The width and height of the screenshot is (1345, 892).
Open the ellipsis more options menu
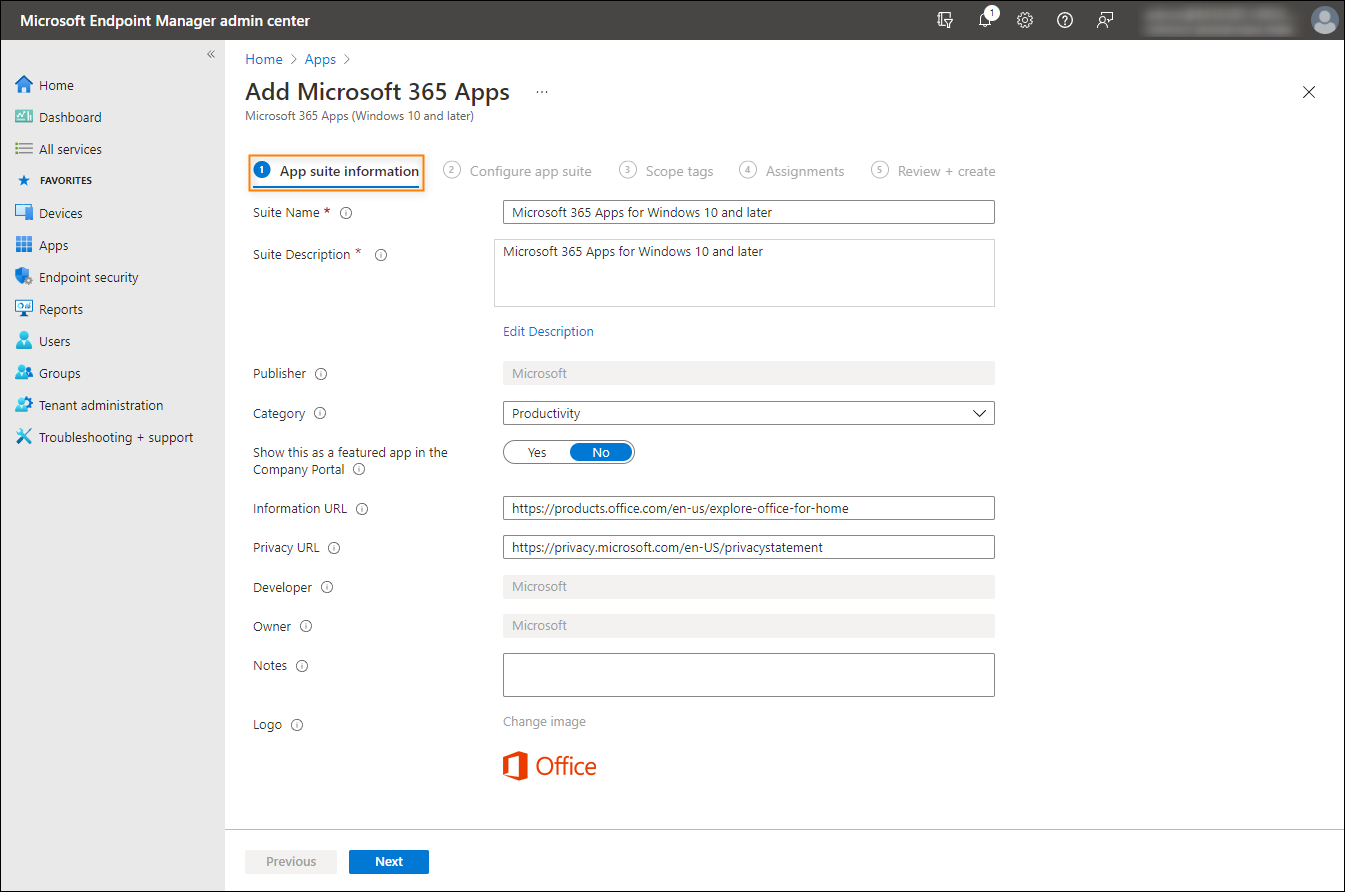point(542,91)
